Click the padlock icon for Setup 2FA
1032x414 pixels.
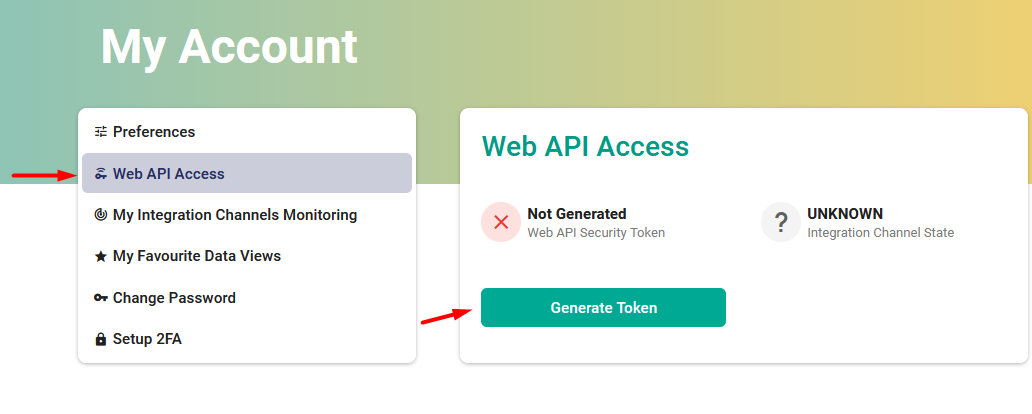coord(100,340)
